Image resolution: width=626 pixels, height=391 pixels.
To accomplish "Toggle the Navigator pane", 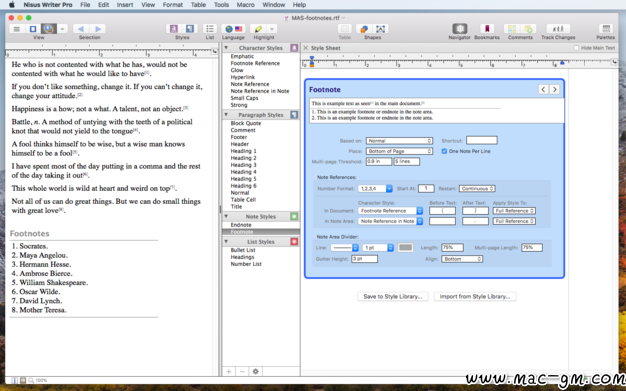I will [x=460, y=29].
